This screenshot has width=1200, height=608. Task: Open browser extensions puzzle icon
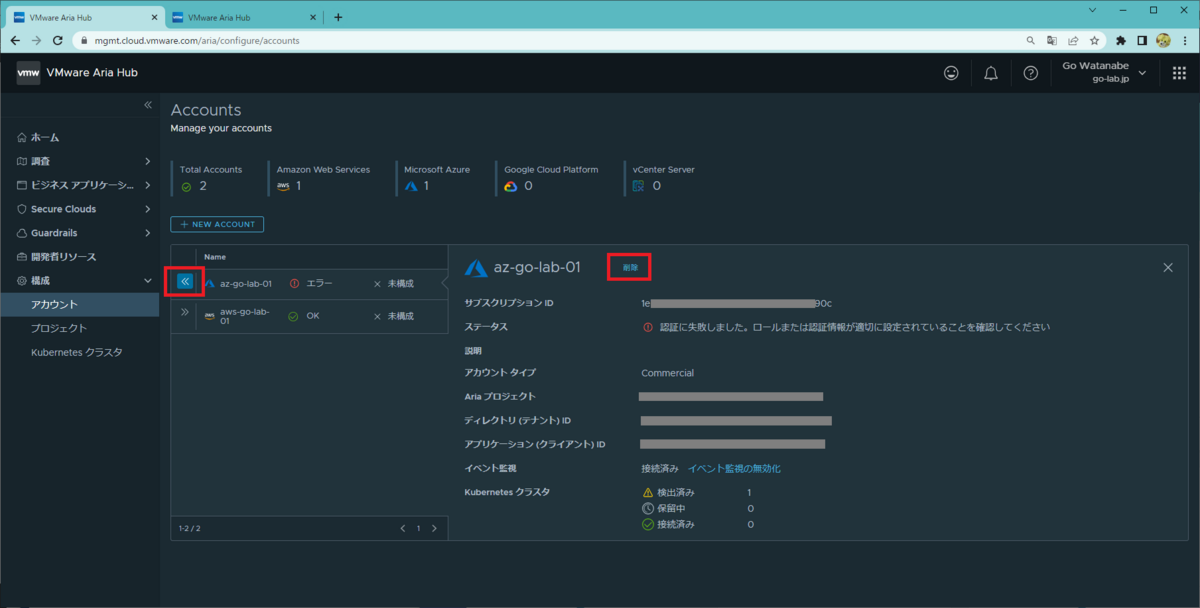(x=1121, y=41)
